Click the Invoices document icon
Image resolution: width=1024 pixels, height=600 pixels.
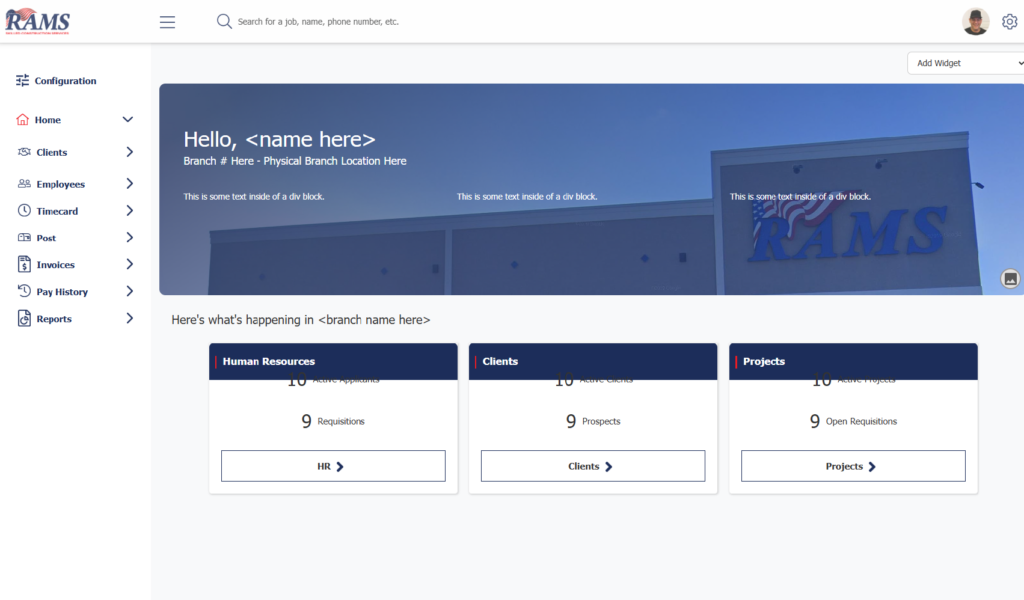pyautogui.click(x=24, y=265)
